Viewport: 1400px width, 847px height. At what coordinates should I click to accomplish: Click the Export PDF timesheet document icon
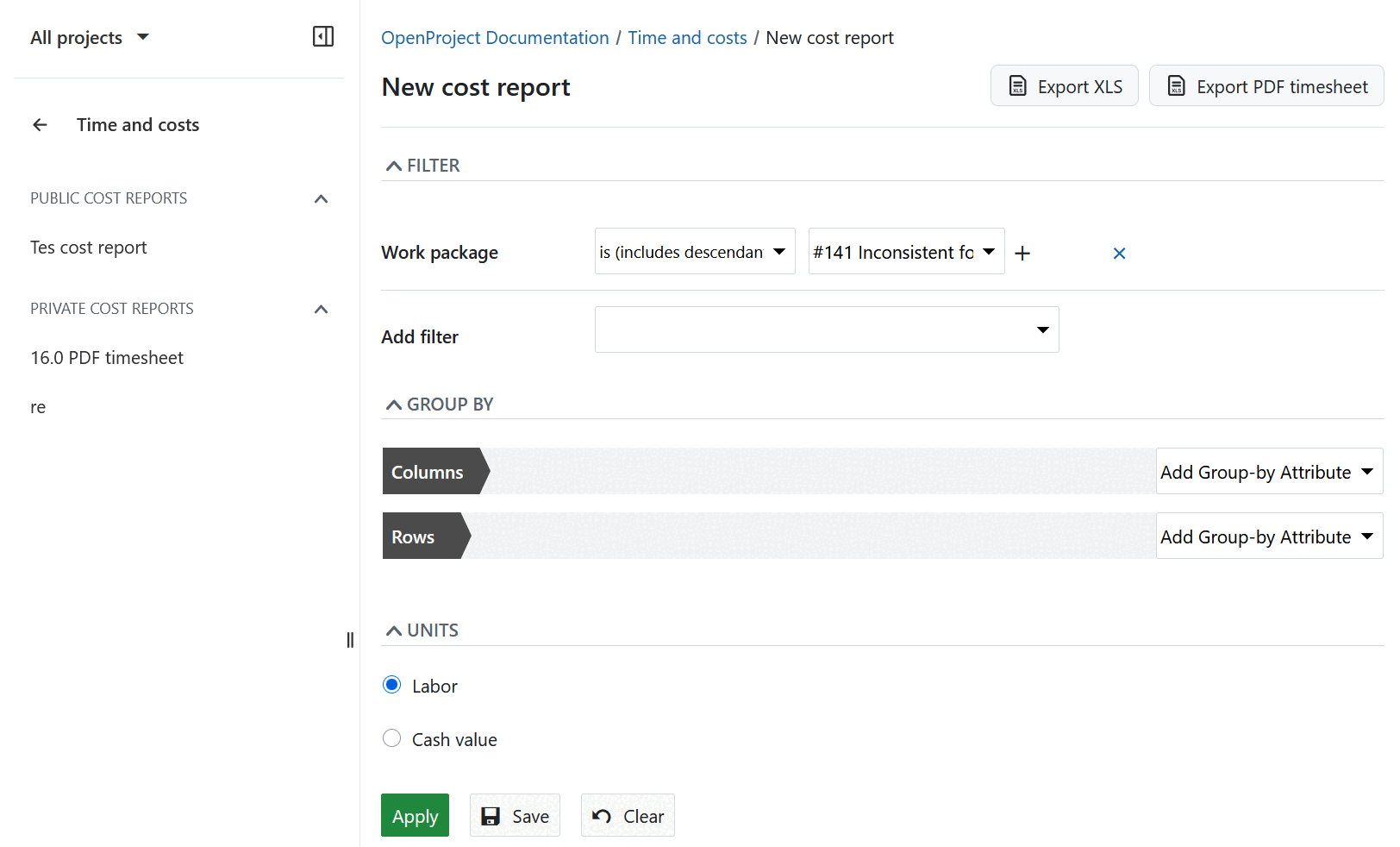pos(1176,85)
